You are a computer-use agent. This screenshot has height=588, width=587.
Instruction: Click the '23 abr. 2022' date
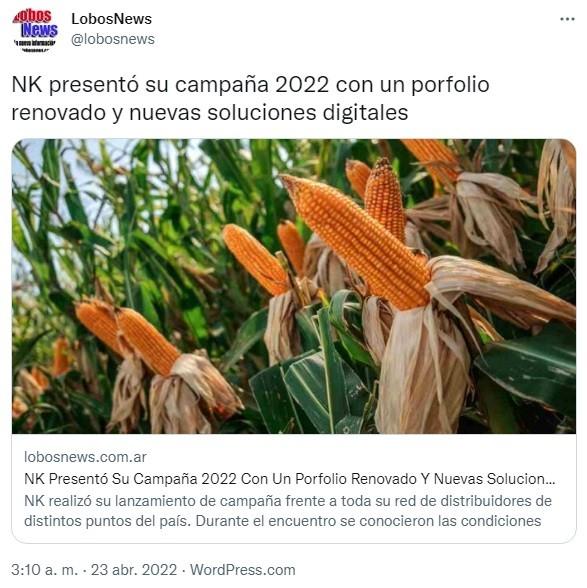point(134,570)
